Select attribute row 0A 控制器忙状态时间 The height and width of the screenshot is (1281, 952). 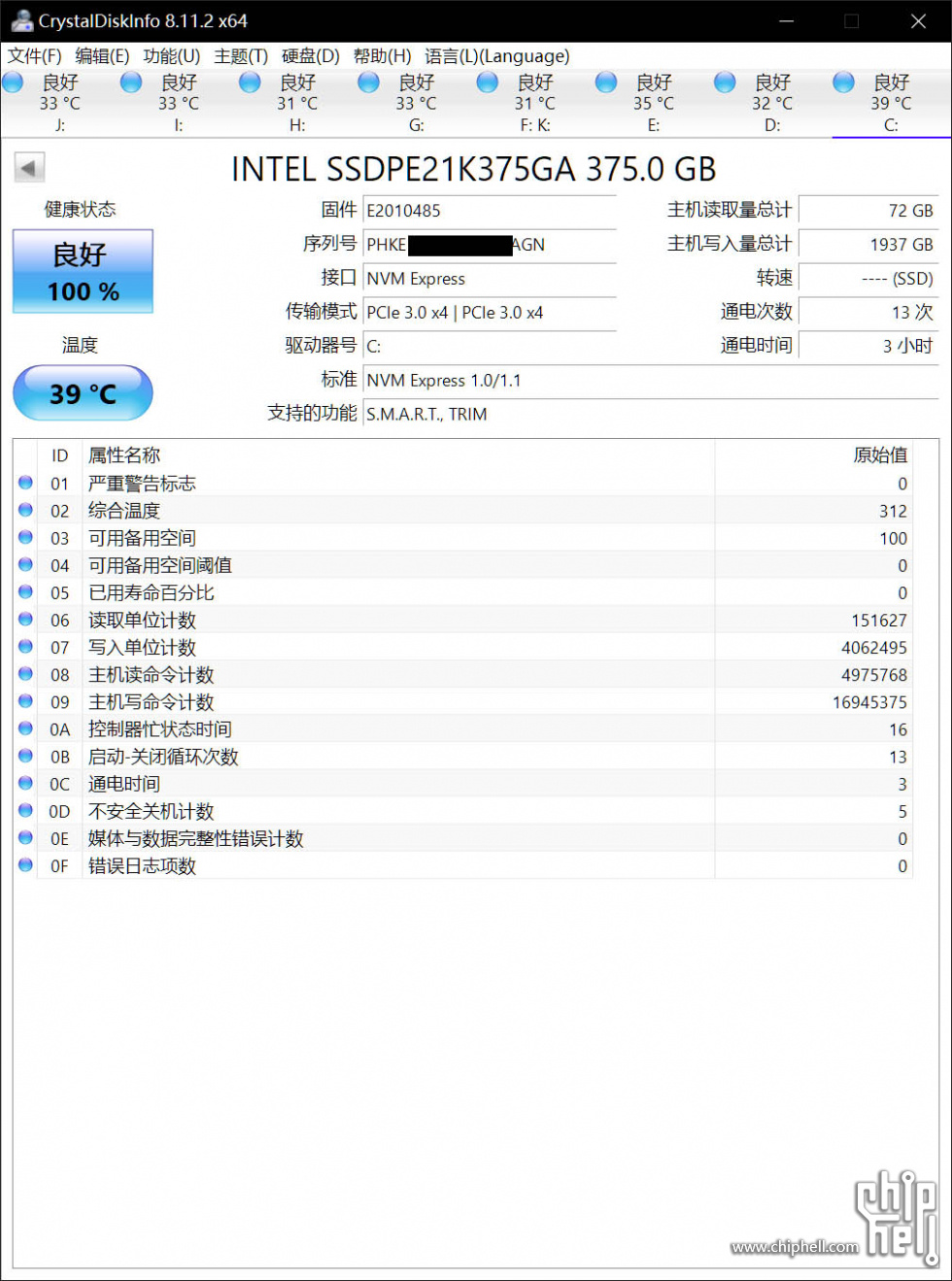462,728
